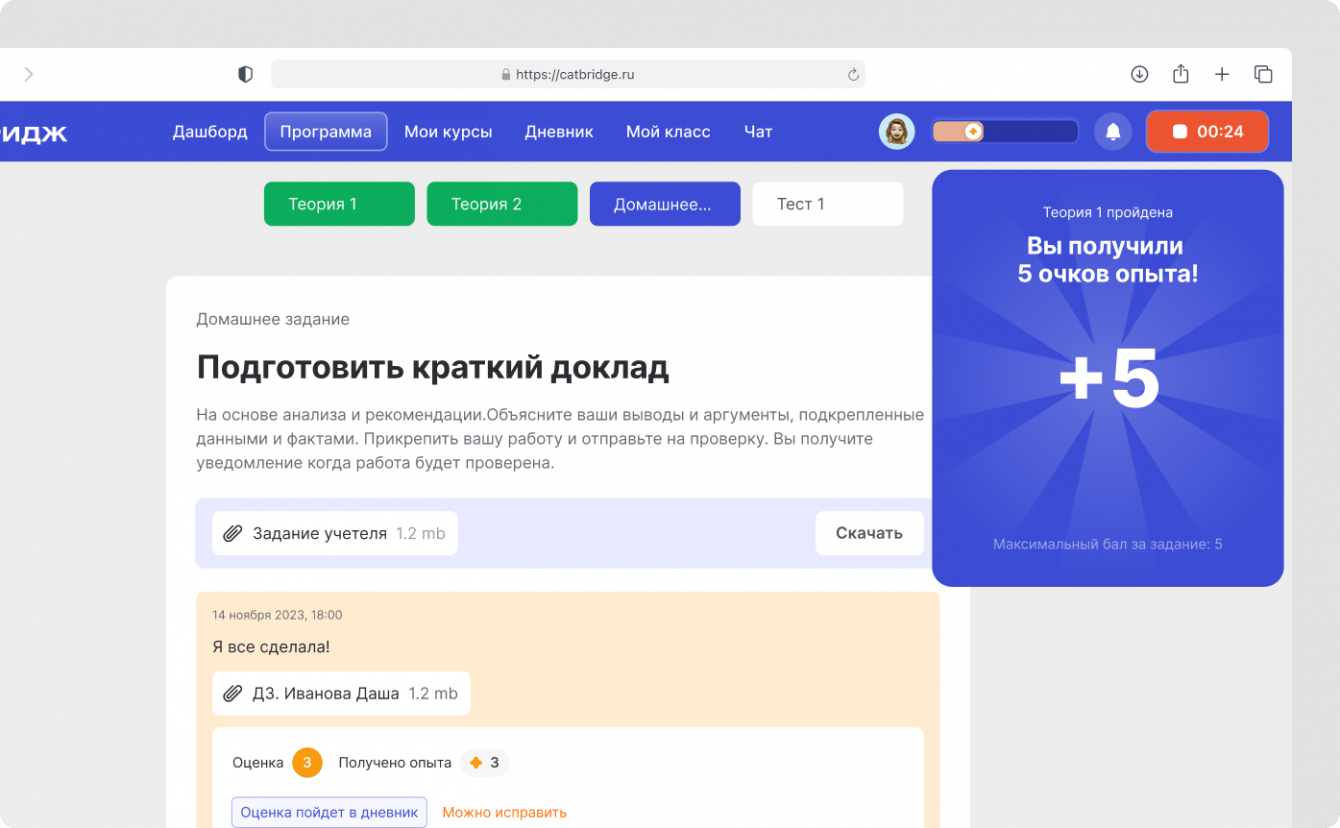This screenshot has width=1340, height=828.
Task: Click the Теория 1 пройдена label
Action: pyautogui.click(x=1108, y=212)
